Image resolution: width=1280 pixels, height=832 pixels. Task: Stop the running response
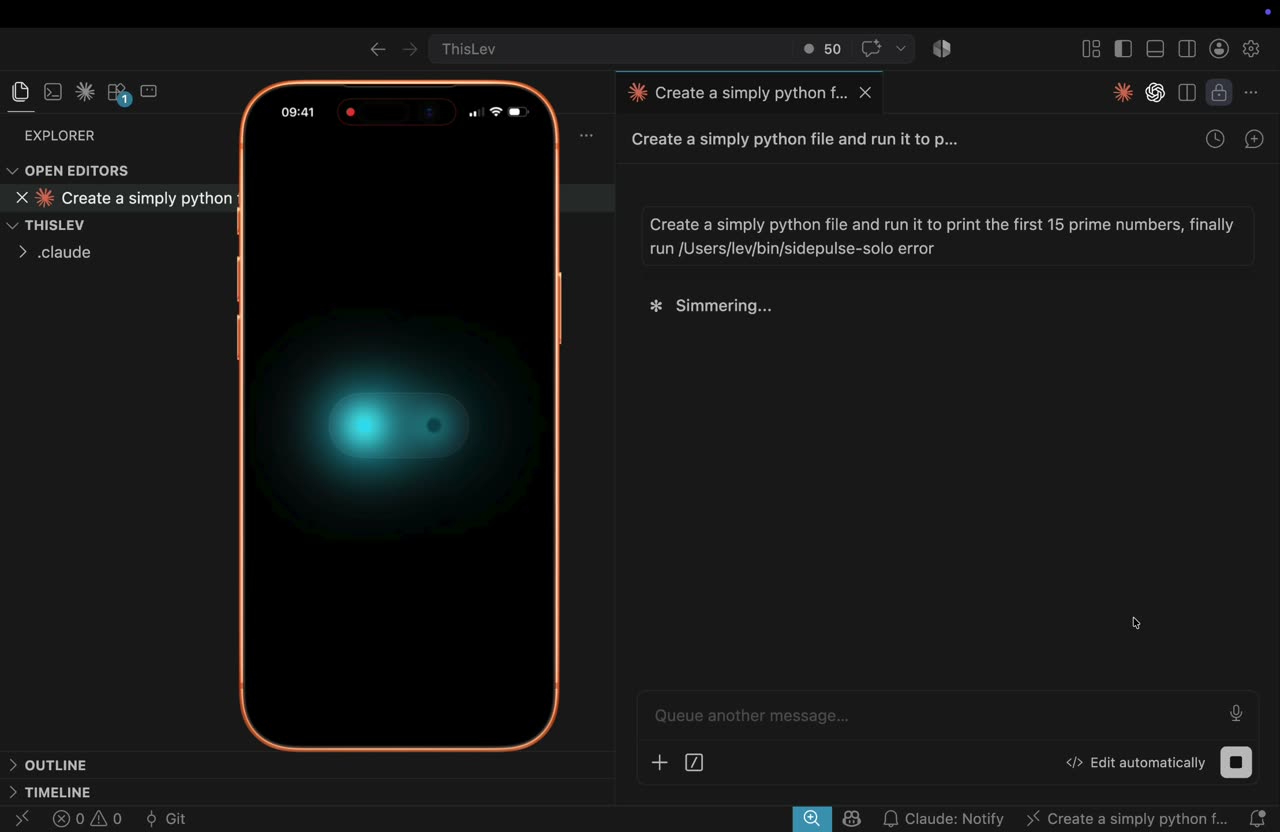click(x=1236, y=762)
